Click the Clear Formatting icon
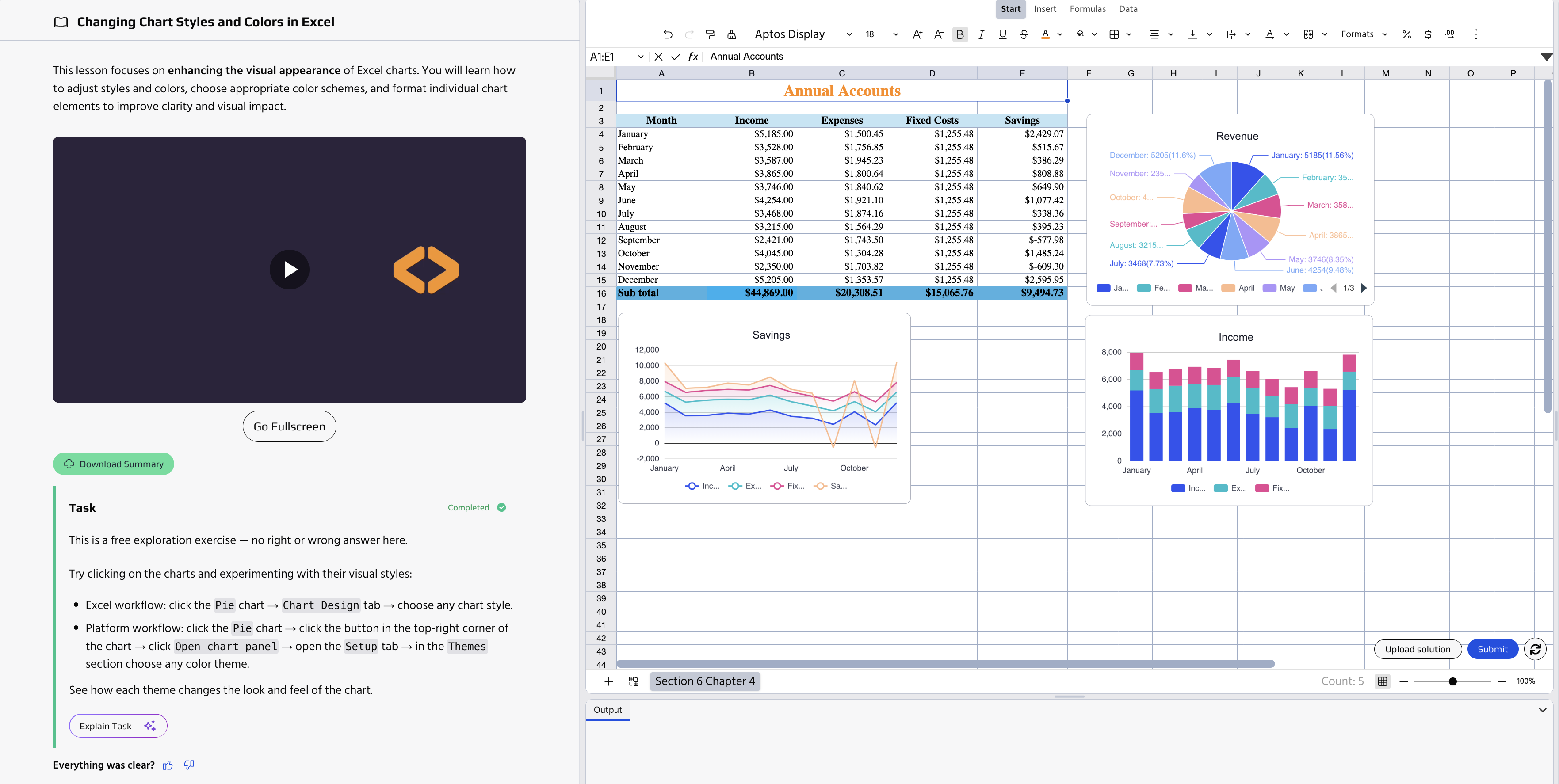This screenshot has height=784, width=1559. (732, 34)
